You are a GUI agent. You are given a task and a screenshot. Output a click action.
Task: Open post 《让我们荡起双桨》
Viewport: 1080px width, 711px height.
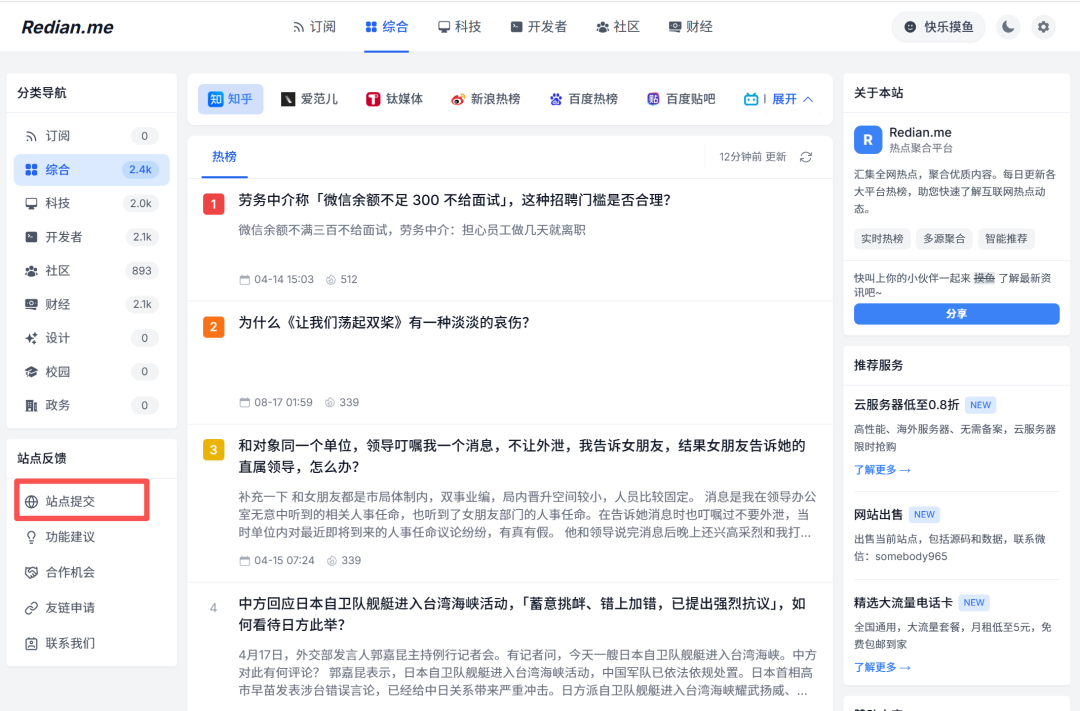coord(384,323)
